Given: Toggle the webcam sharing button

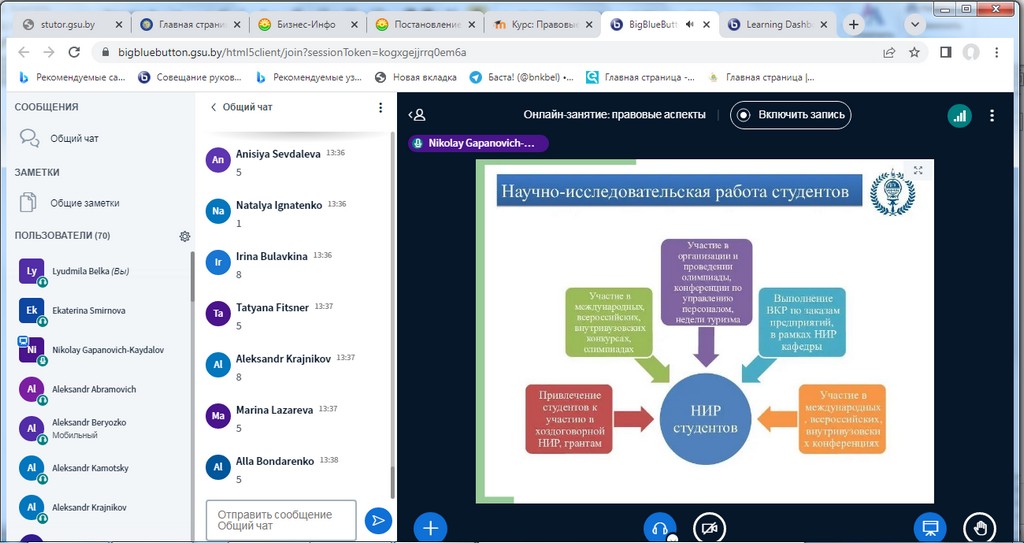Looking at the screenshot, I should pyautogui.click(x=710, y=527).
